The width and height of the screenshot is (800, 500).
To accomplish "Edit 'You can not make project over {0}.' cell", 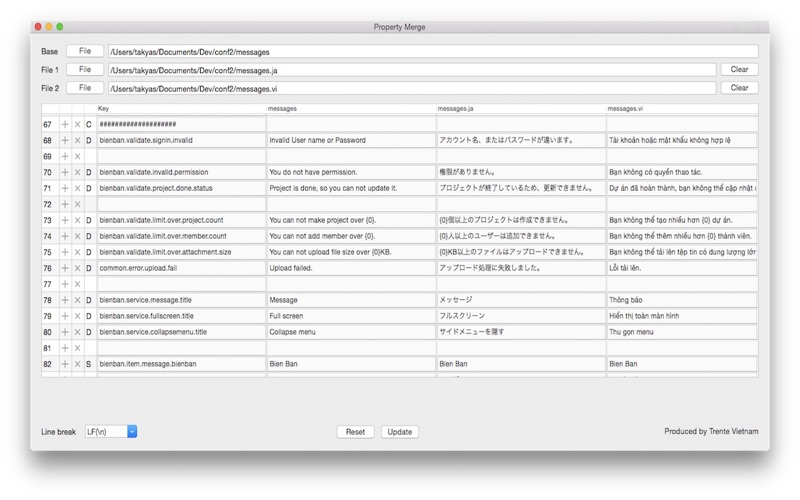I will [x=351, y=220].
